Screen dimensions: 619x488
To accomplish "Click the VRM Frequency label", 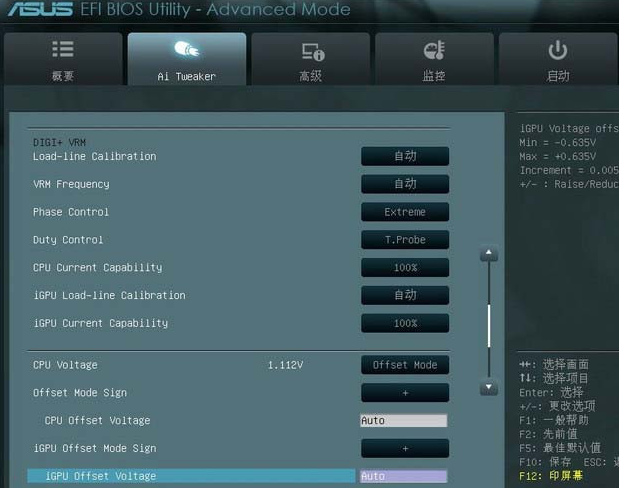I will [71, 184].
